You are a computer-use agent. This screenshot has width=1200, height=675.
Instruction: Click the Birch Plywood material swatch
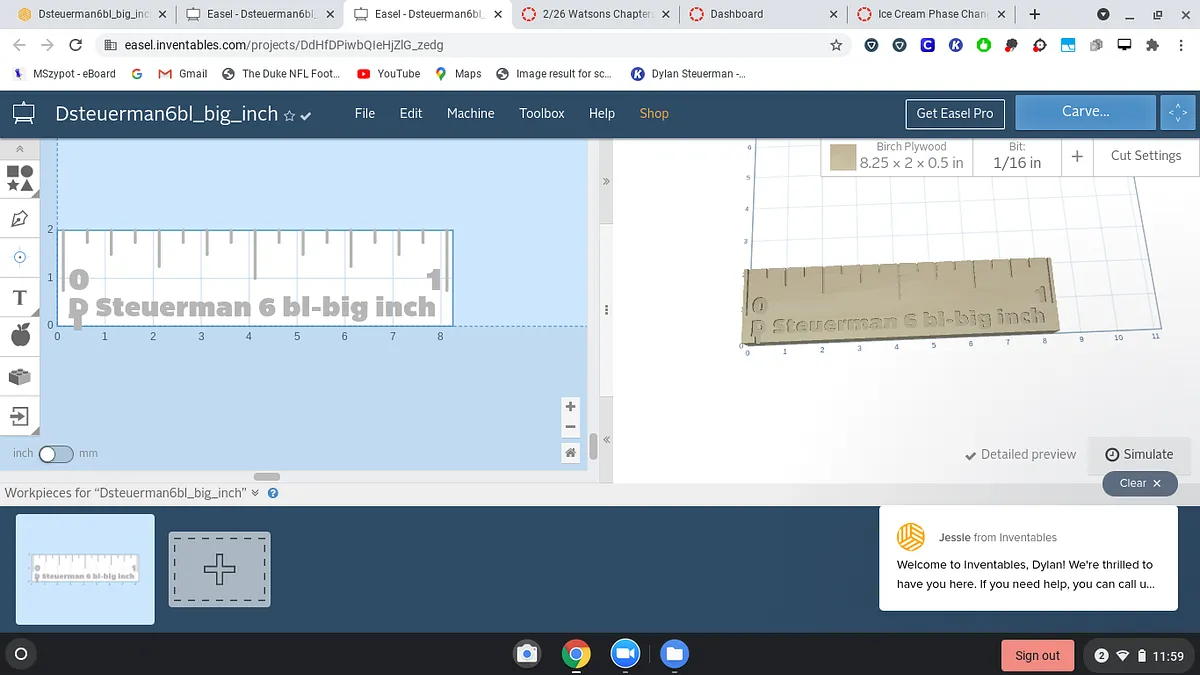[x=843, y=157]
